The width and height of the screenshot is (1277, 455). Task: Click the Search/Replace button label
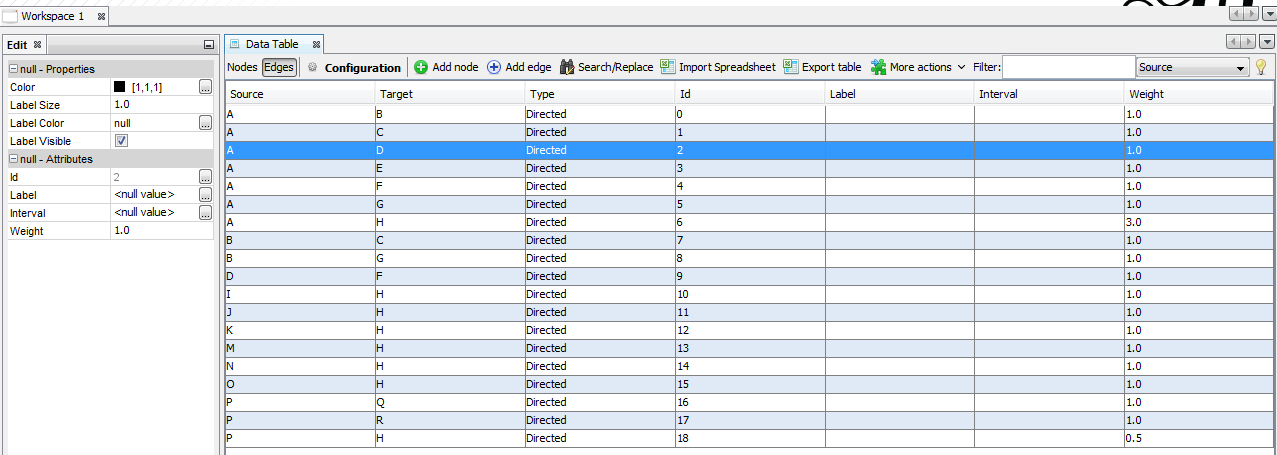615,67
